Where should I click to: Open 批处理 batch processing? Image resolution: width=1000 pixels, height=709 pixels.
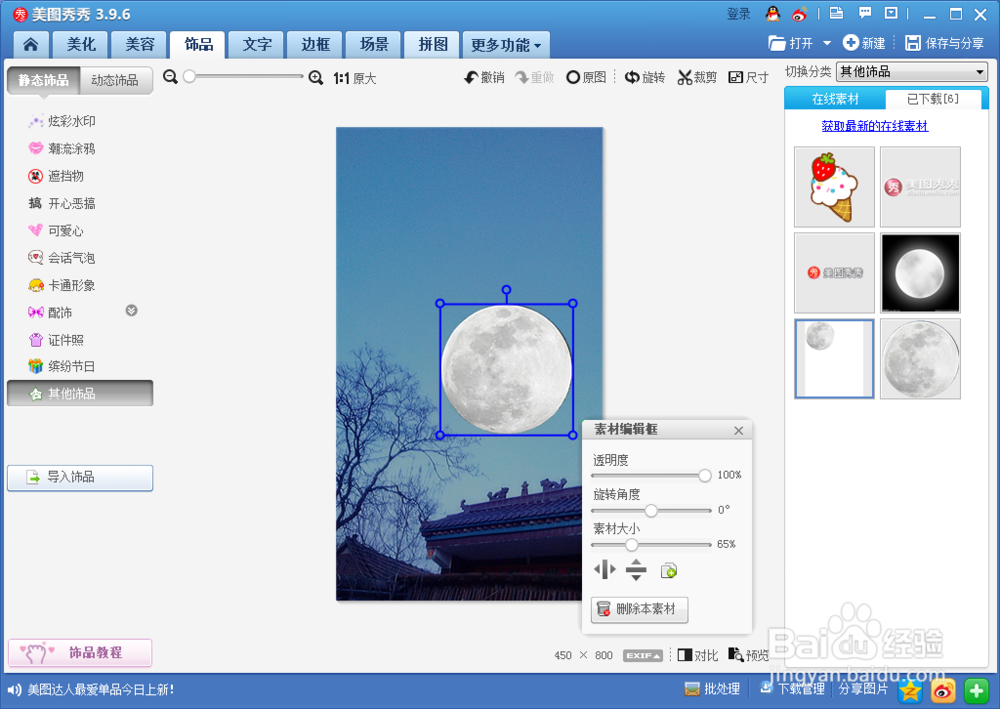coord(712,689)
